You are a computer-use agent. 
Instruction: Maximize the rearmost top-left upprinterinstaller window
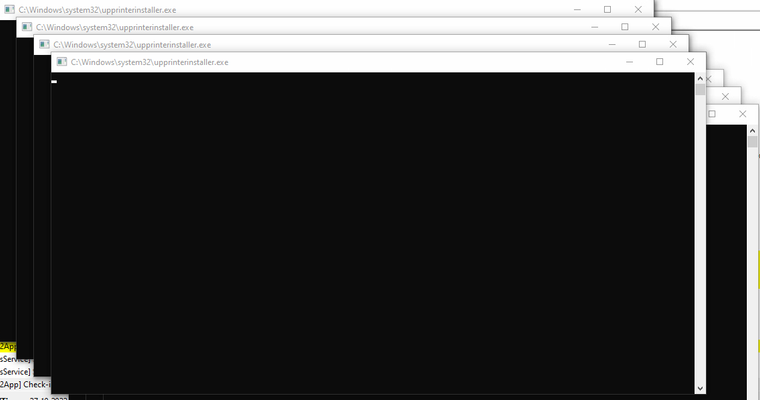click(x=607, y=9)
